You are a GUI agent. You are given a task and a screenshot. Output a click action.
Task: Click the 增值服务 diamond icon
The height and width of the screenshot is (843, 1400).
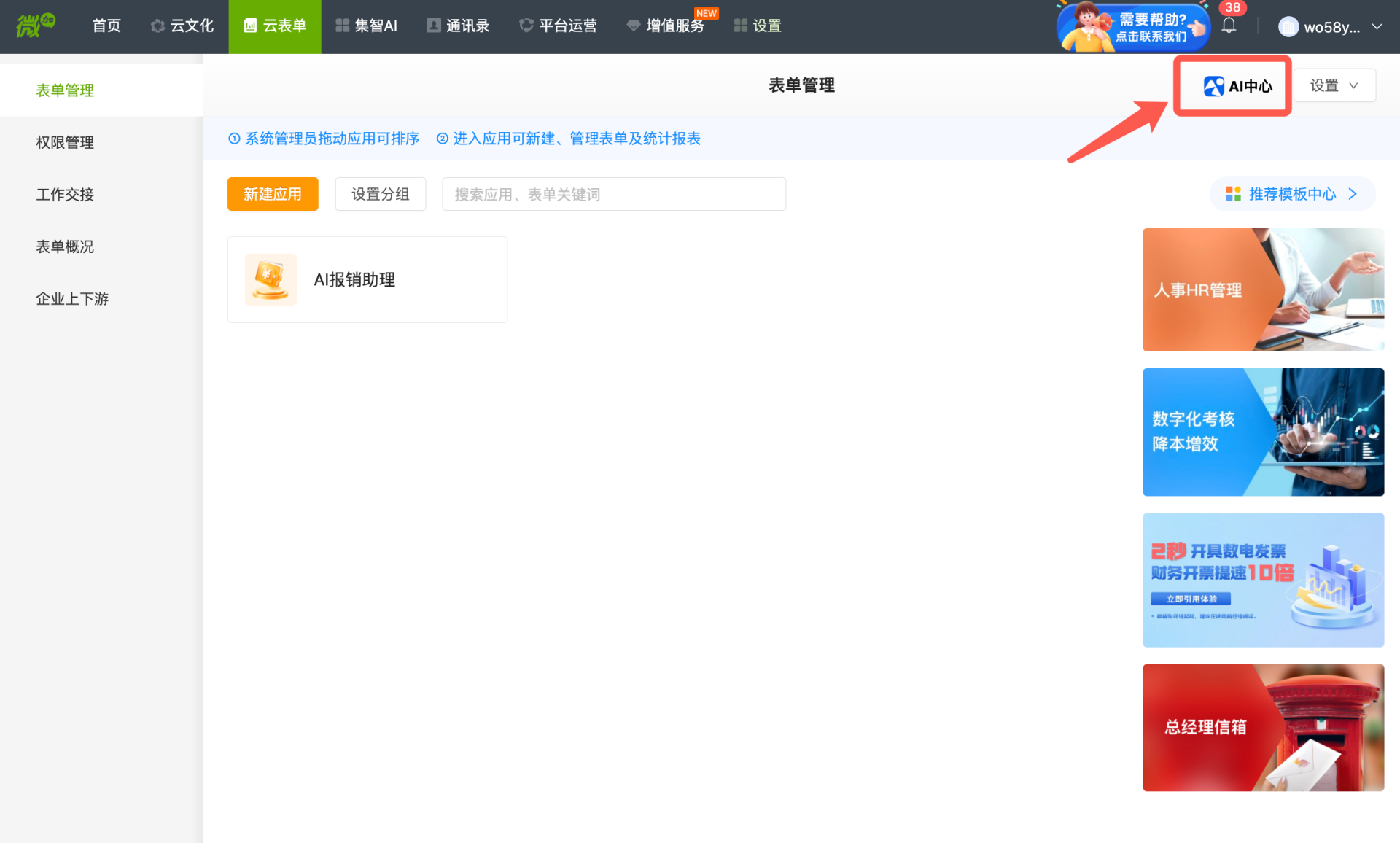(633, 26)
